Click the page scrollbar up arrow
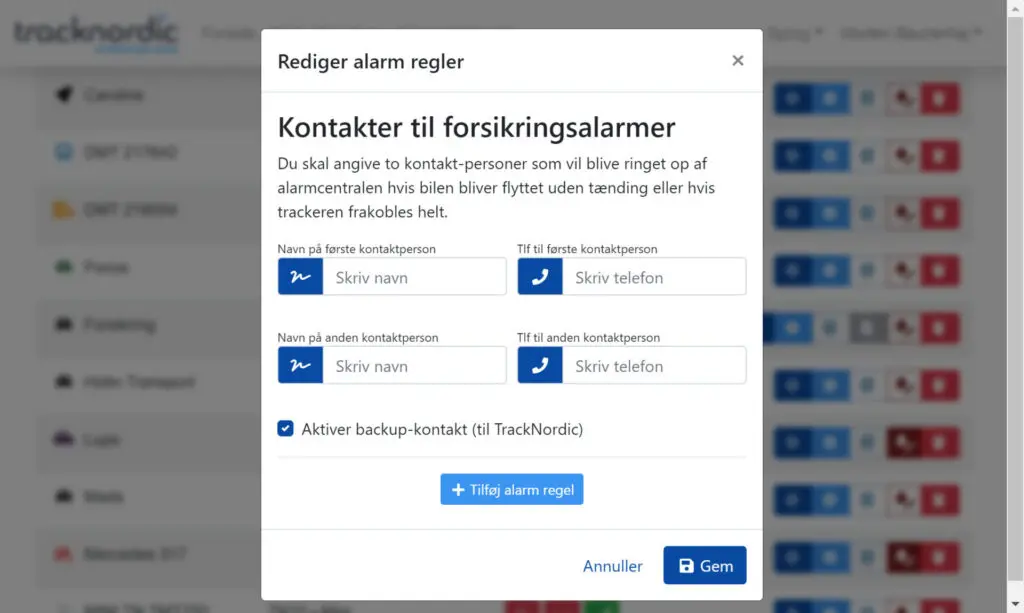 tap(1014, 8)
